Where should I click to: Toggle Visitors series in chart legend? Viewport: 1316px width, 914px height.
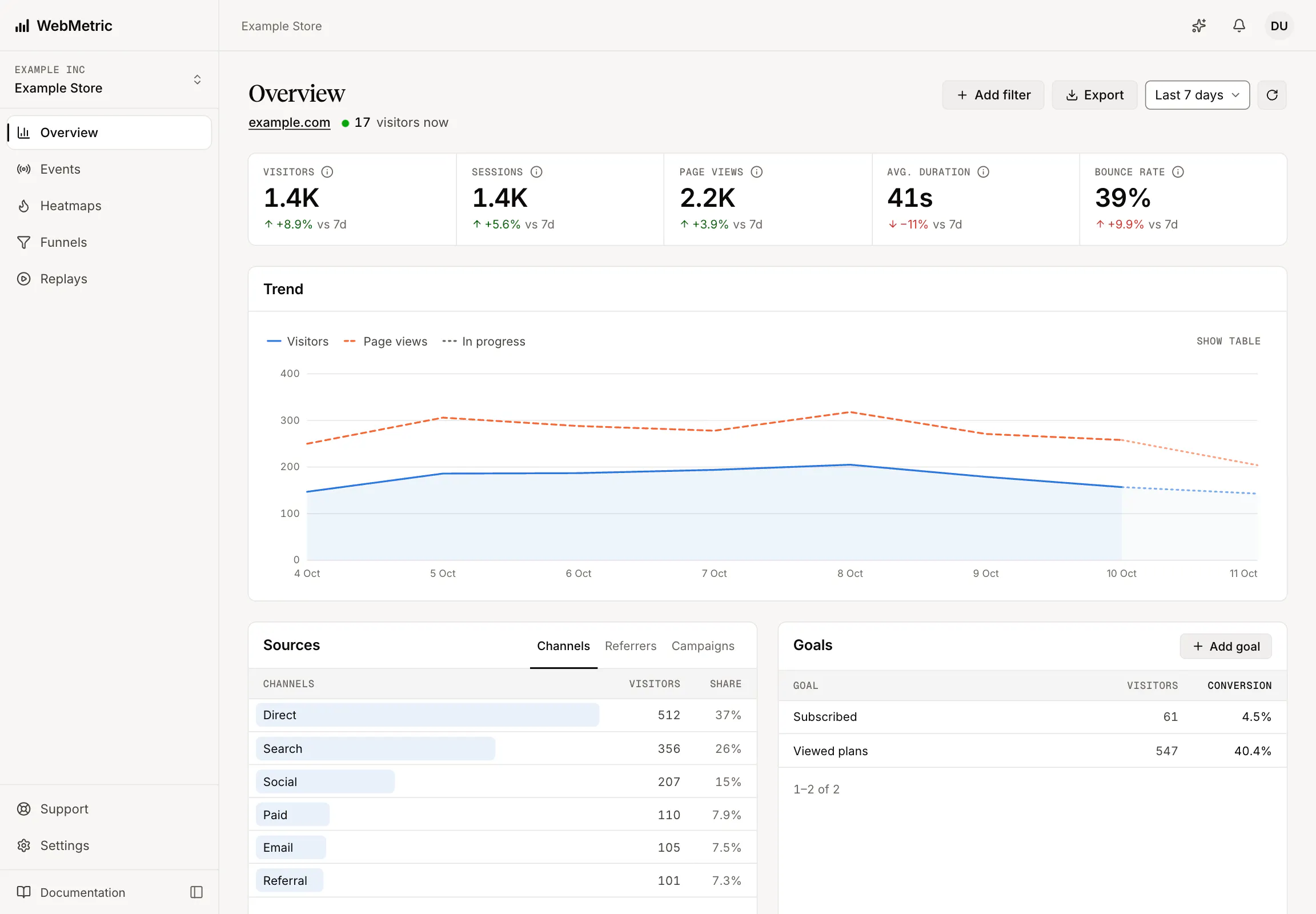tap(298, 341)
